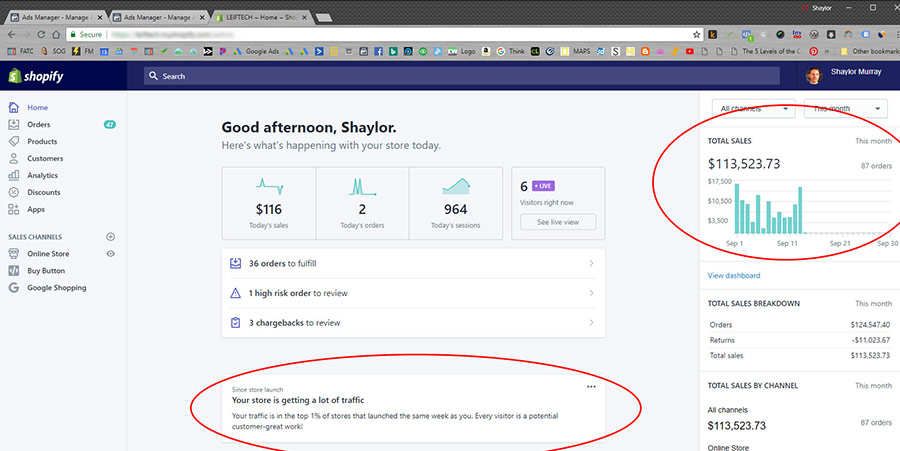Open Orders from the sidebar
The height and width of the screenshot is (451, 900).
(x=38, y=125)
